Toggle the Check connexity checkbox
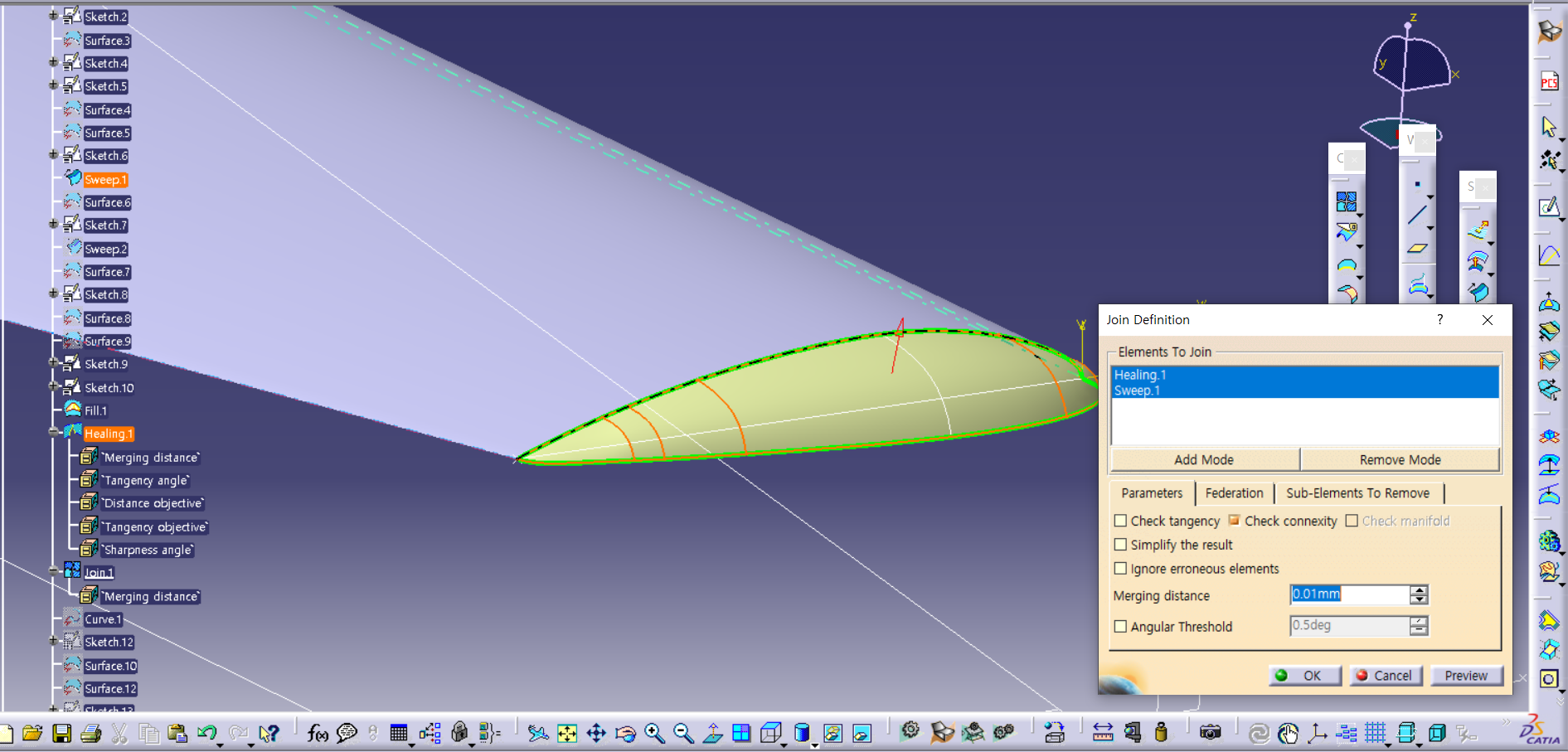 pyautogui.click(x=1234, y=521)
